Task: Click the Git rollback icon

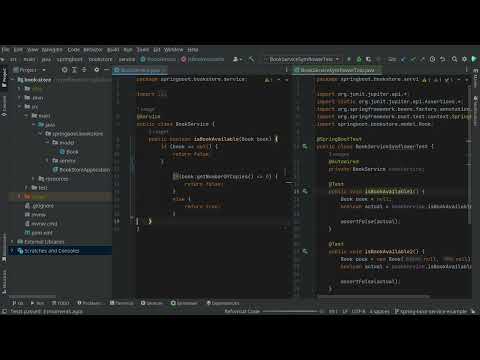Action: (x=442, y=59)
